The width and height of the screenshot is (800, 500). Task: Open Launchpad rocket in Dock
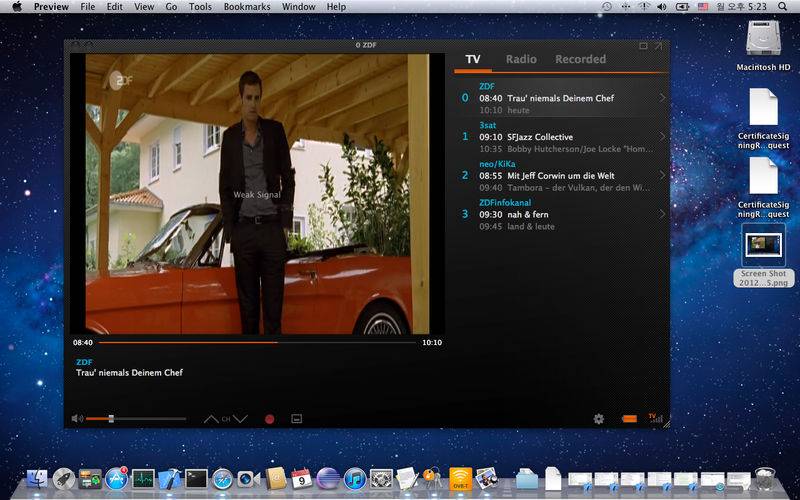[x=64, y=479]
